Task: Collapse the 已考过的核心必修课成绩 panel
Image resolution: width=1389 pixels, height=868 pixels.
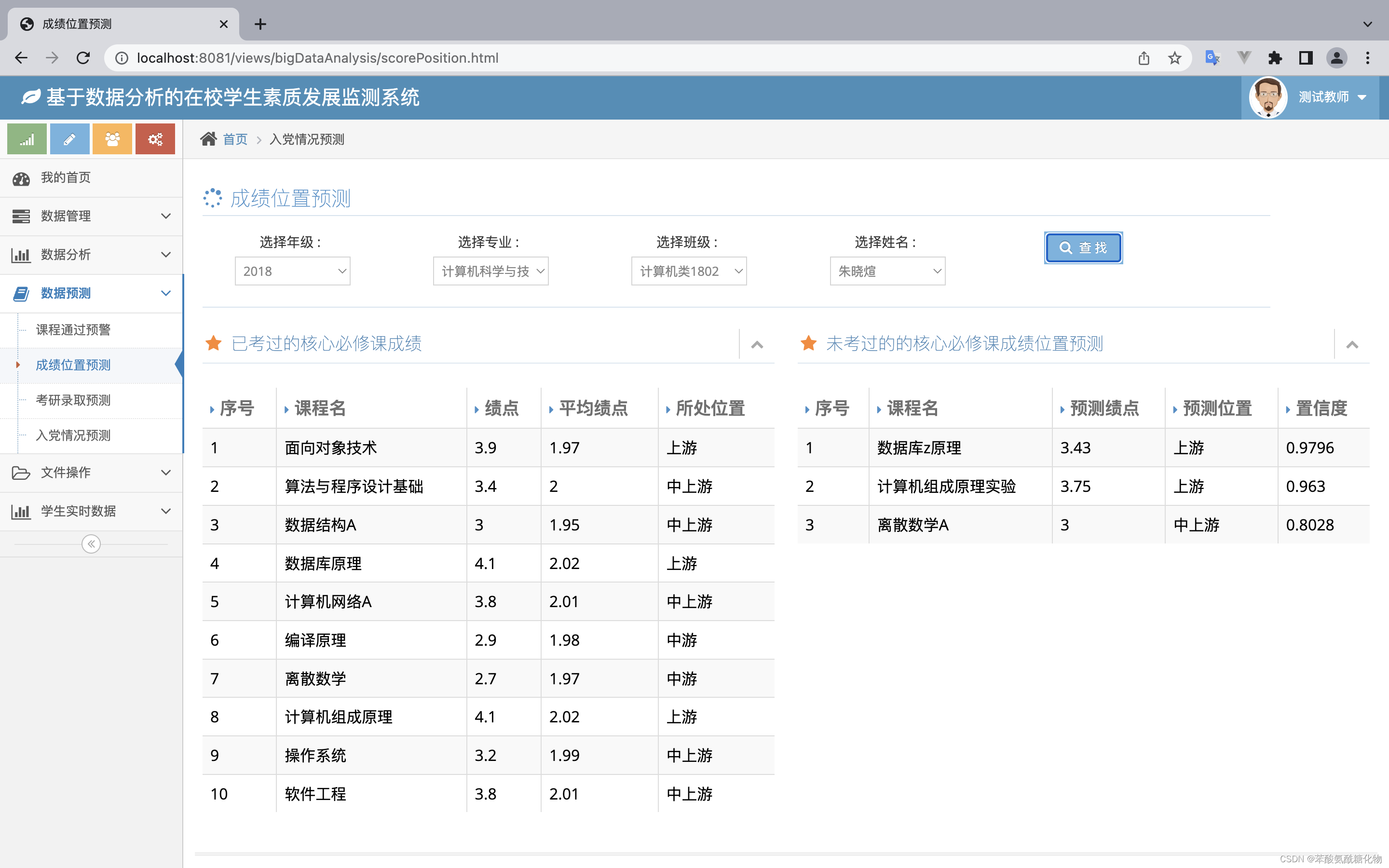Action: [x=757, y=344]
